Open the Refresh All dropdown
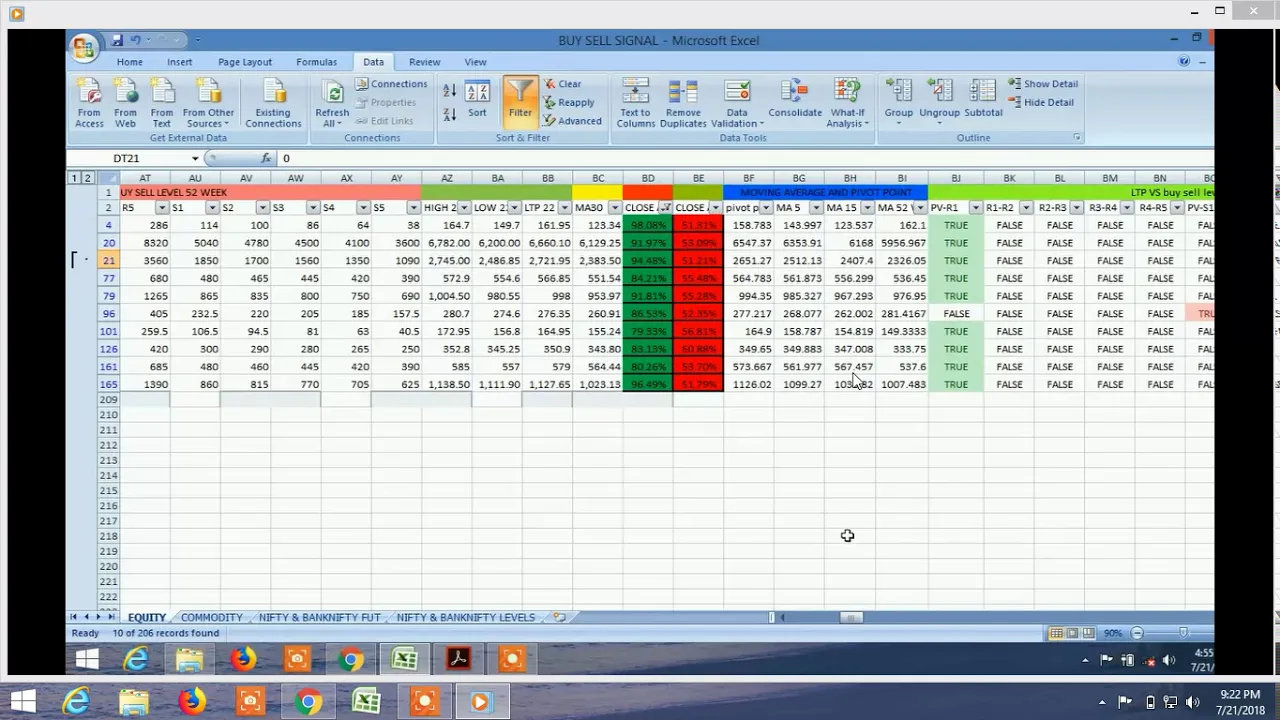The image size is (1280, 720). click(x=332, y=118)
